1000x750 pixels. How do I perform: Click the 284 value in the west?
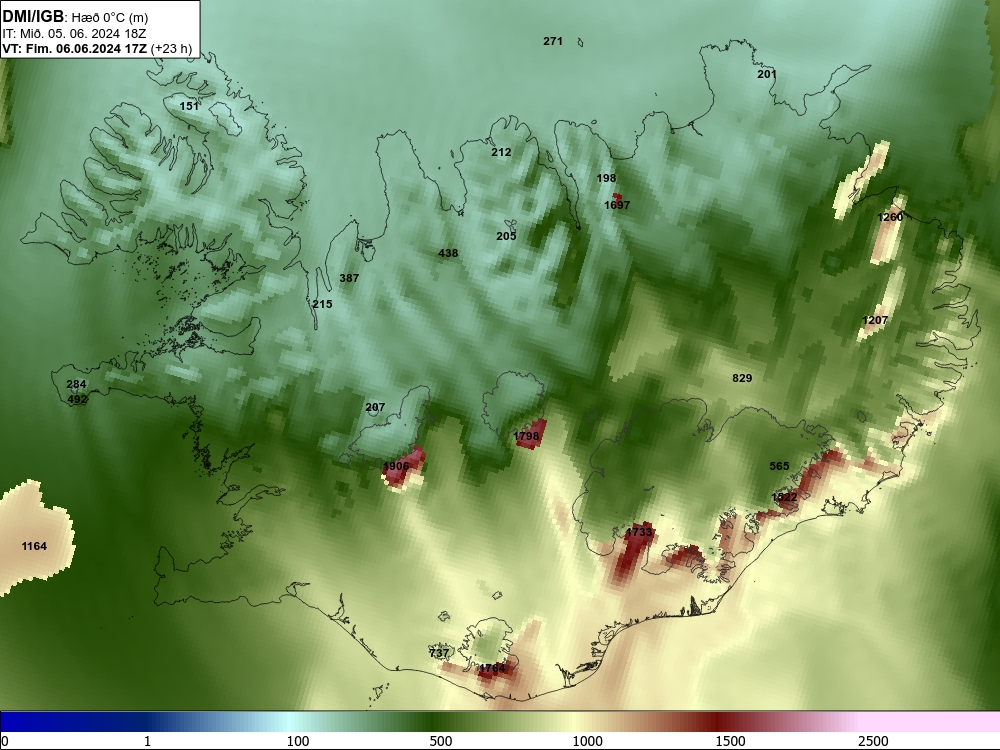[77, 385]
